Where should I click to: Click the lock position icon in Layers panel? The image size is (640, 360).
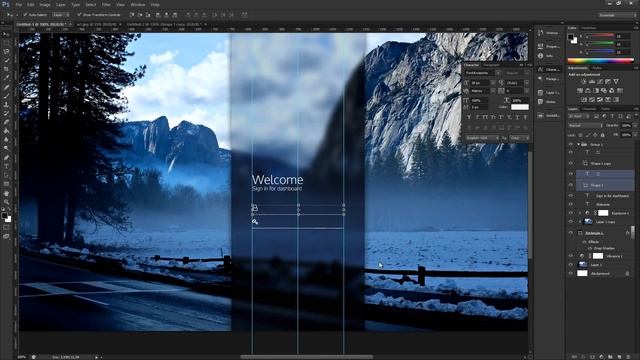click(x=595, y=135)
